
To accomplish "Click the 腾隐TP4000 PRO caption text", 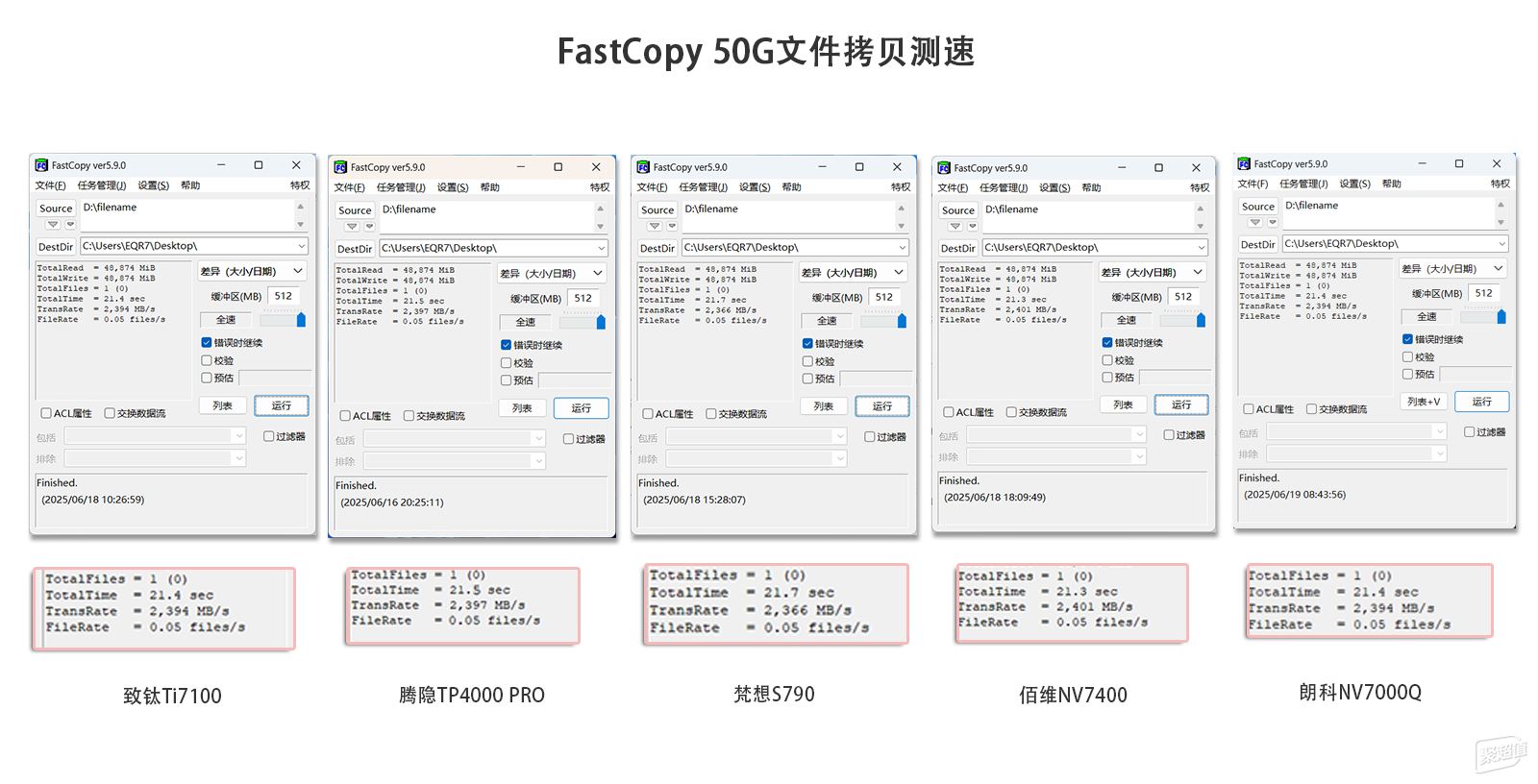I will (x=472, y=695).
